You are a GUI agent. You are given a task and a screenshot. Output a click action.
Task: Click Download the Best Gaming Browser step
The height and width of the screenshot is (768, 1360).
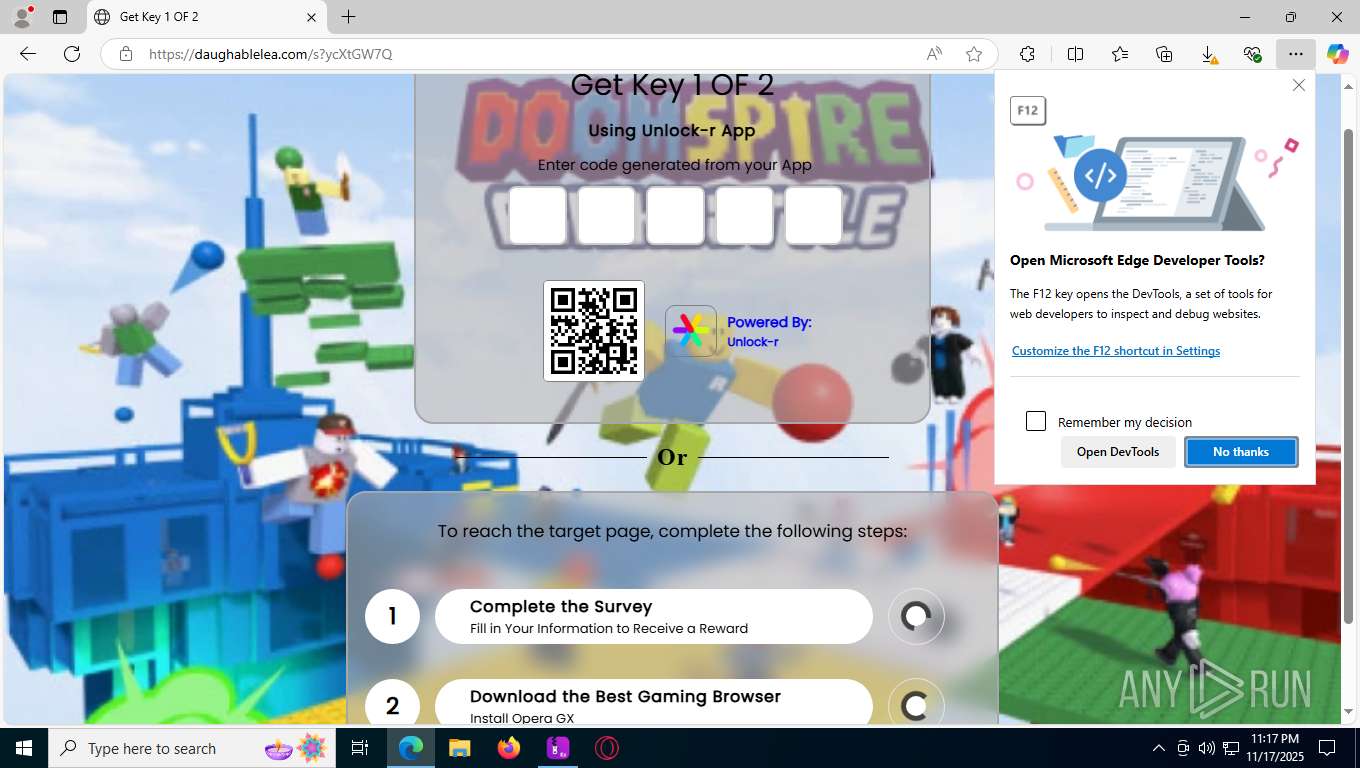click(x=654, y=702)
